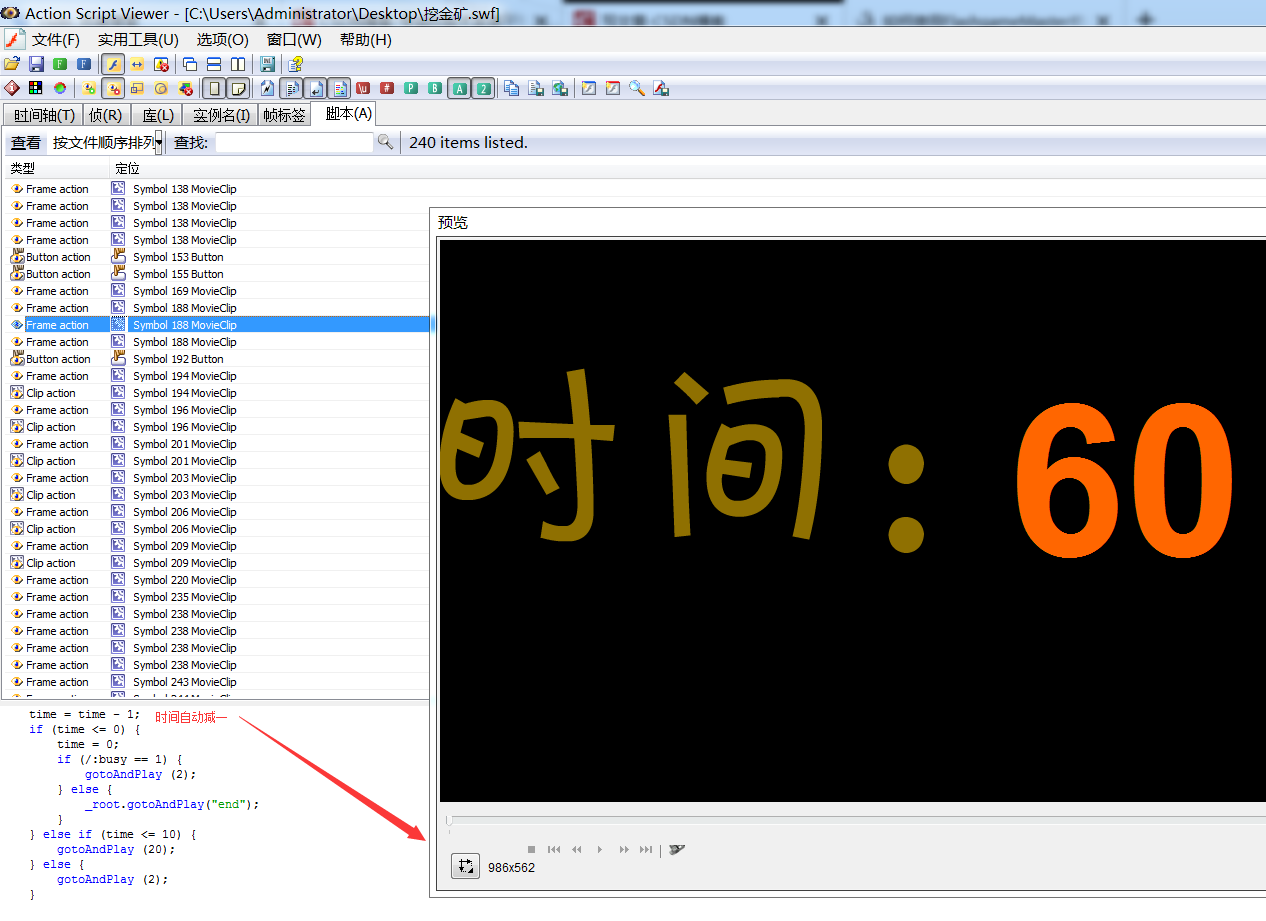Play the preview movie
1266x921 pixels.
[600, 850]
